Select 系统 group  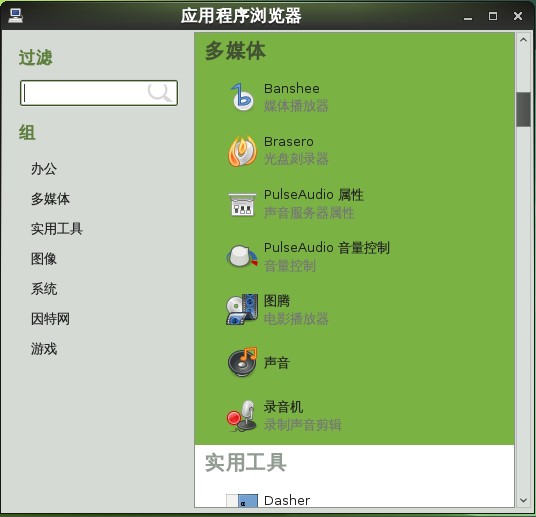[x=44, y=289]
